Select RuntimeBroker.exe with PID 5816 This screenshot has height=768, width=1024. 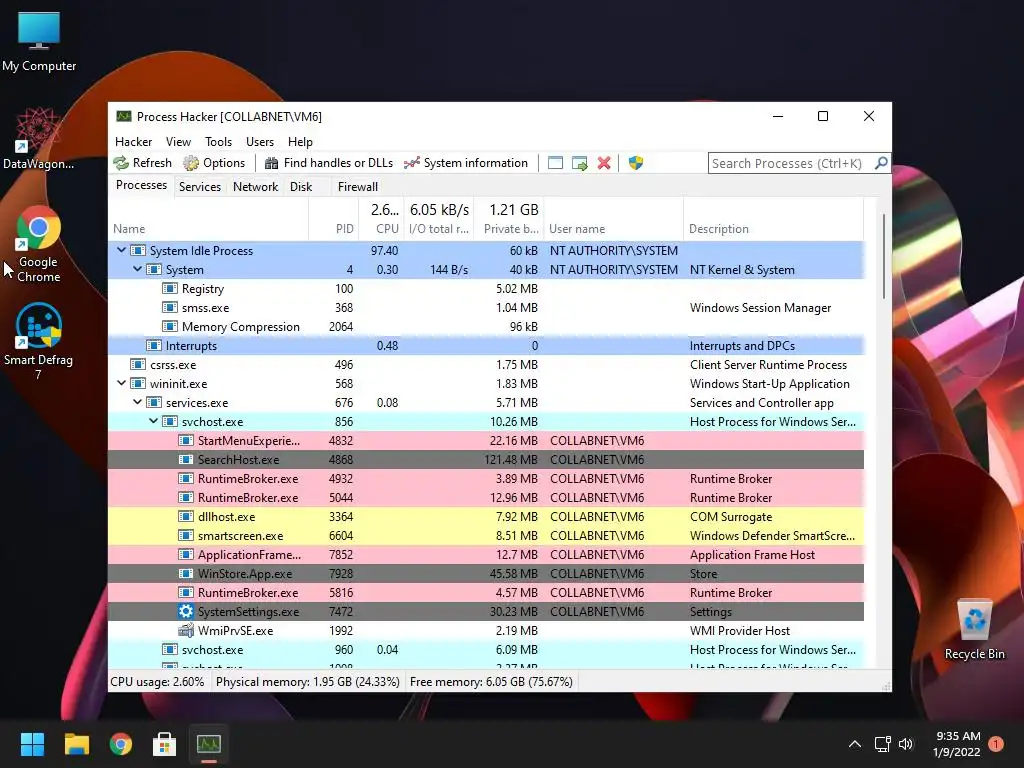click(x=487, y=592)
